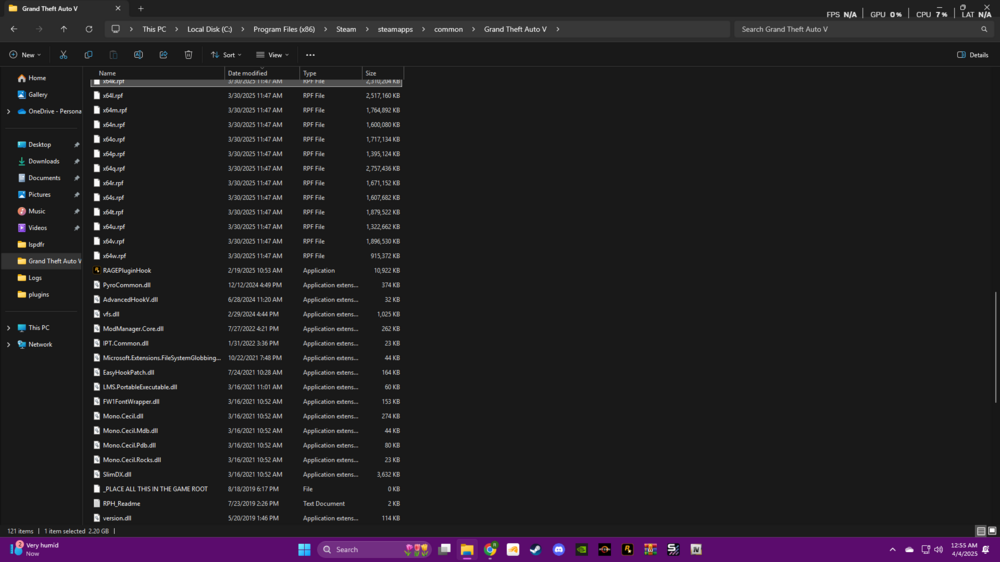Screen dimensions: 1000x562
Task: Open the New dropdown menu
Action: pyautogui.click(x=25, y=55)
